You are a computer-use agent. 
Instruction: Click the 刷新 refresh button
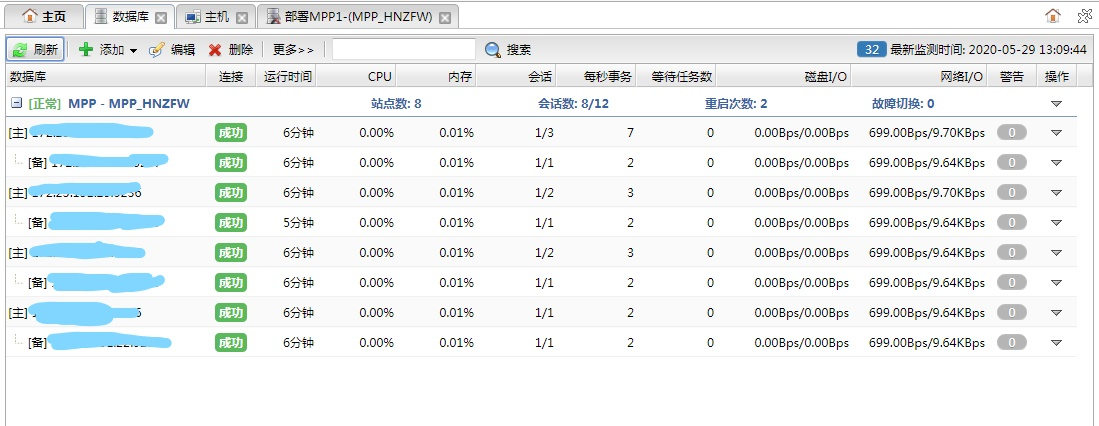tap(36, 50)
